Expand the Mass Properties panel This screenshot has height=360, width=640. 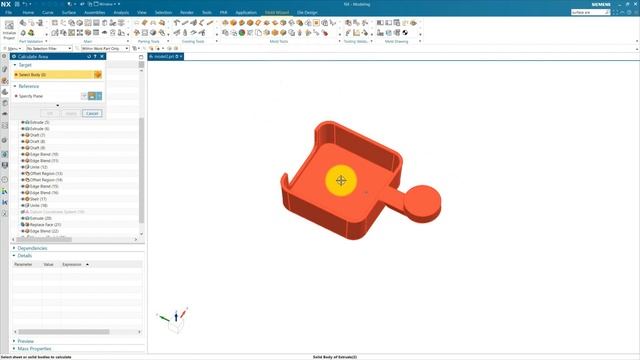pos(14,349)
